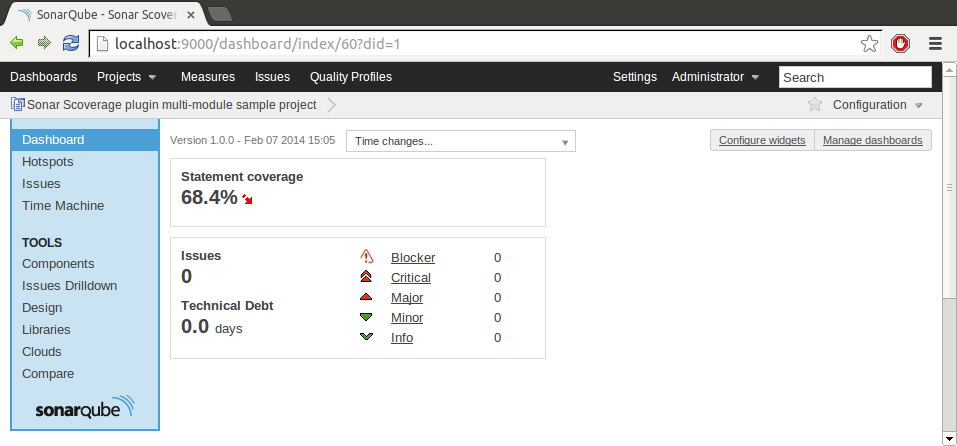Select Hotspots in the sidebar
The image size is (957, 446).
point(48,162)
